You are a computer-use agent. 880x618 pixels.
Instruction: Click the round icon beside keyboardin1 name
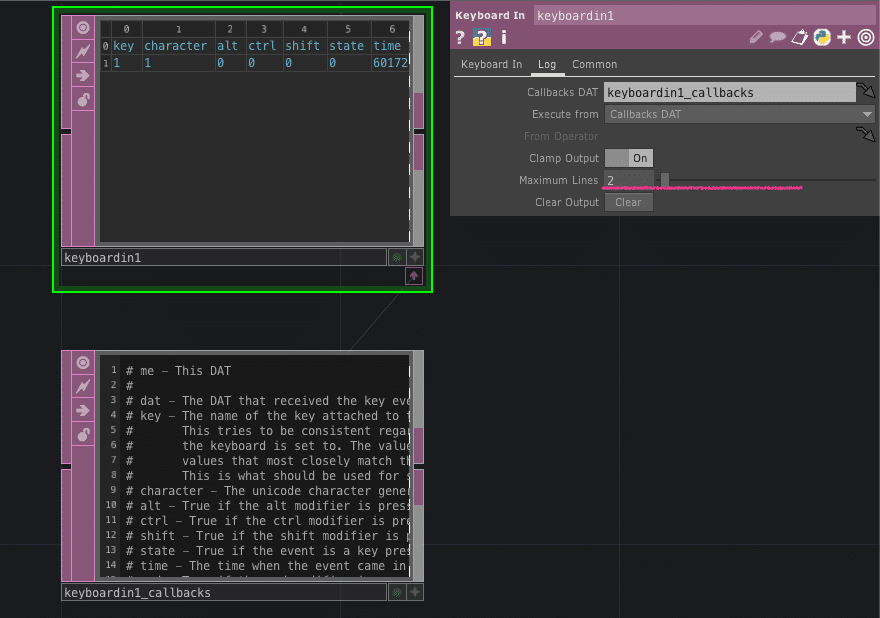click(x=397, y=258)
